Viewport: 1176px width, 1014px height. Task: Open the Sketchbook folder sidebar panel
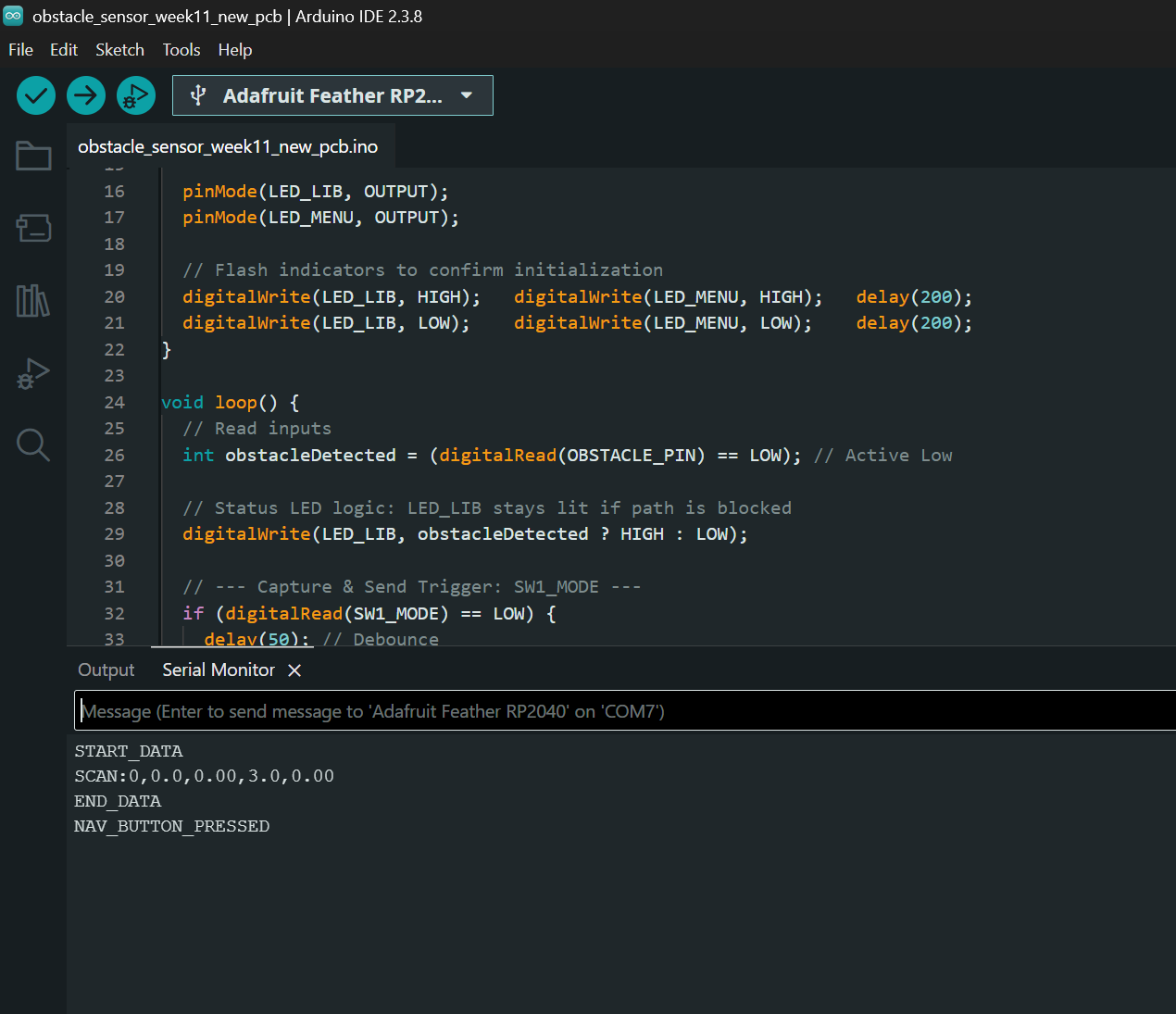pos(33,156)
